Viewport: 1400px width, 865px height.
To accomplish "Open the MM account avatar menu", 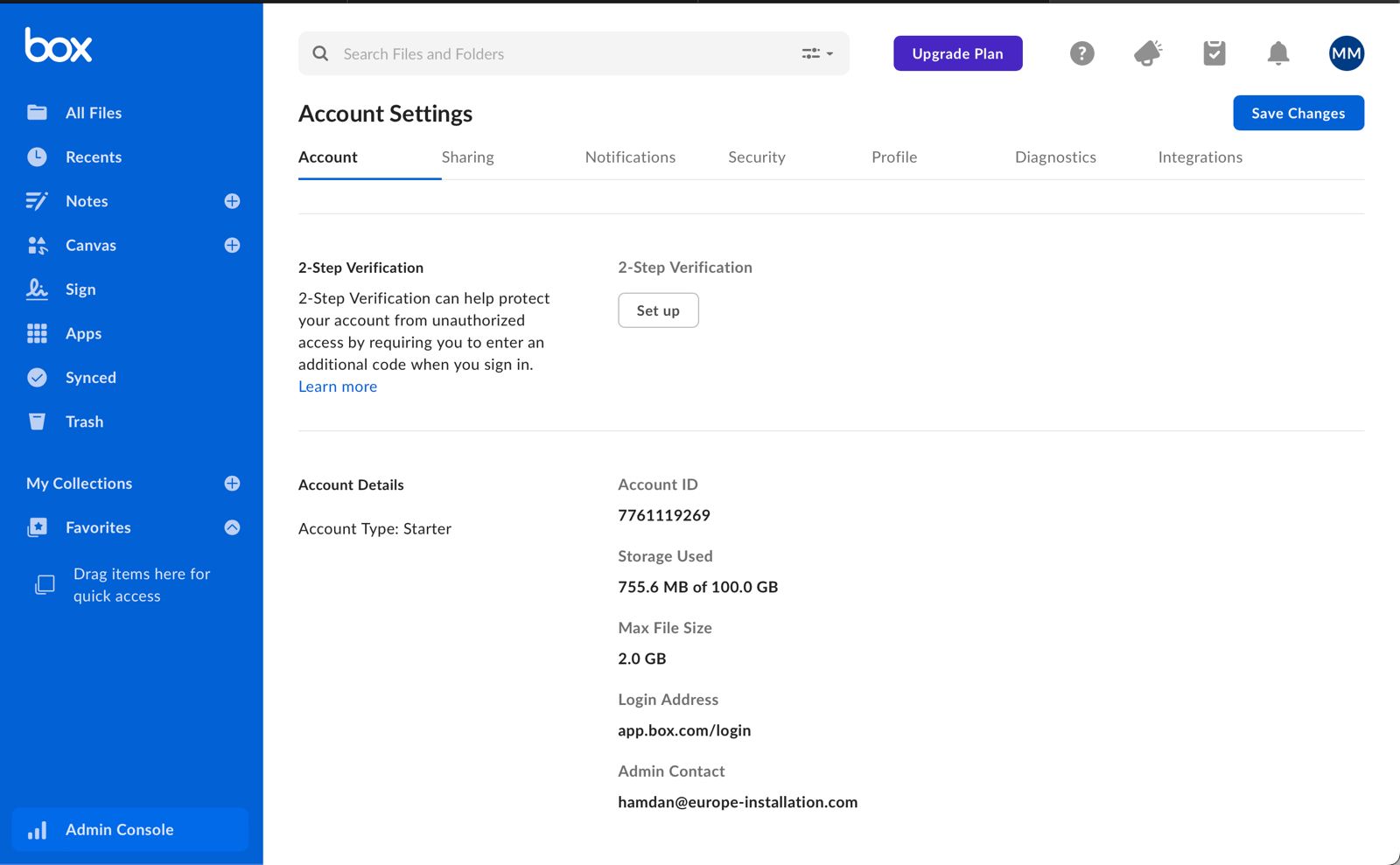I will [1346, 53].
